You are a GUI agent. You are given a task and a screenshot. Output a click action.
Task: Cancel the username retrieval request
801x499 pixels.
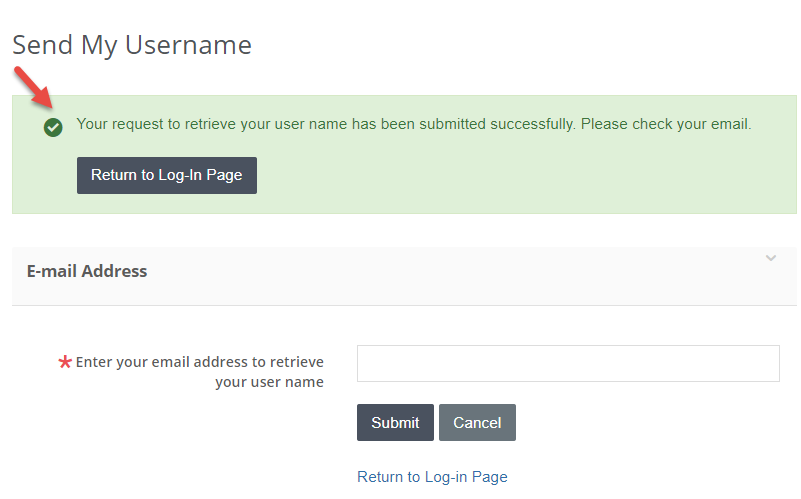[477, 422]
